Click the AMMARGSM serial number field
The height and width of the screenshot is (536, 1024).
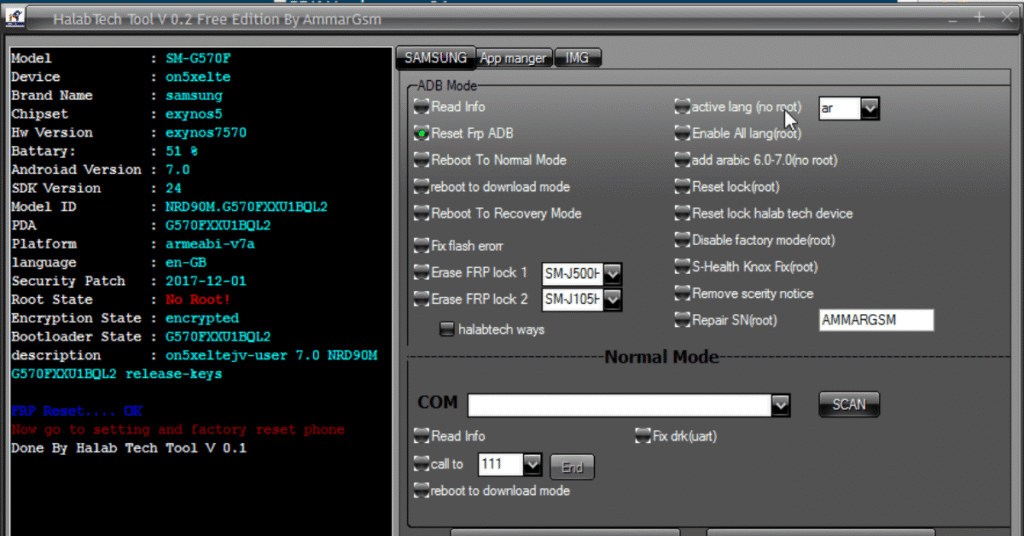(876, 320)
